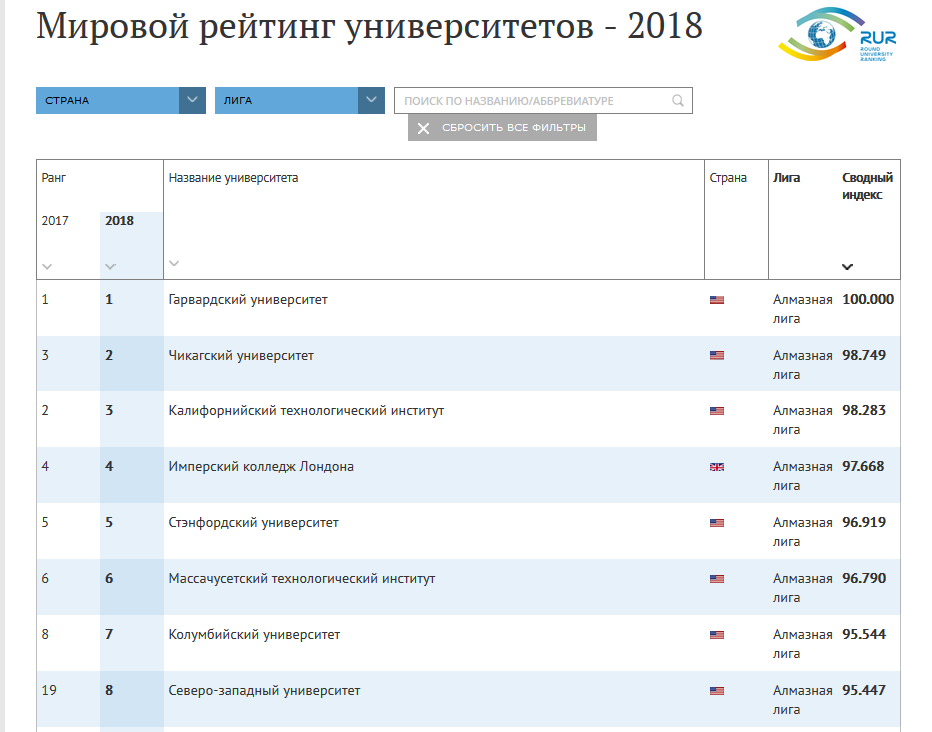Open the СТРАНА dropdown filter
This screenshot has width=932, height=732.
pyautogui.click(x=121, y=100)
